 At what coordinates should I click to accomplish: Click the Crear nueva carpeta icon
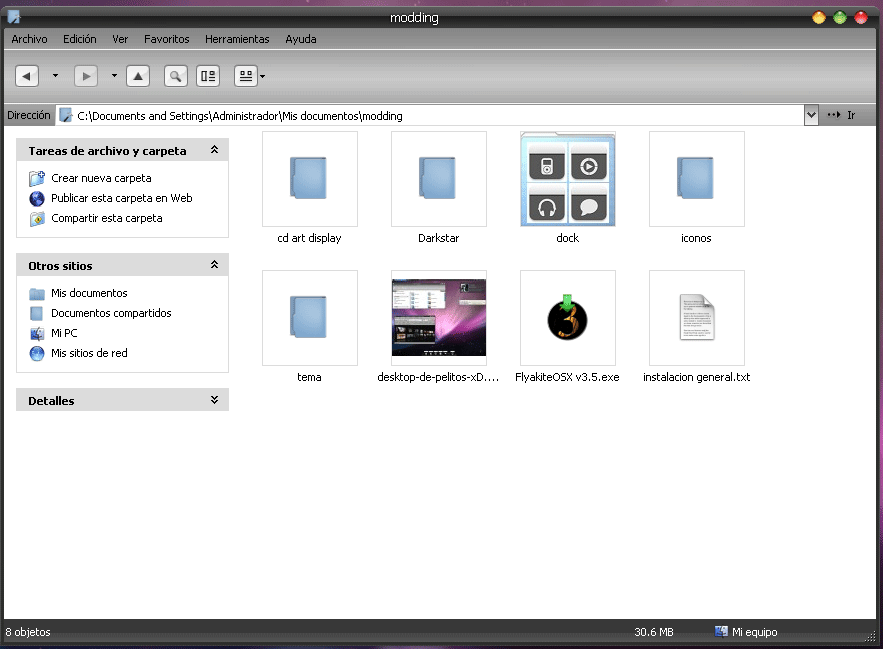pos(37,179)
